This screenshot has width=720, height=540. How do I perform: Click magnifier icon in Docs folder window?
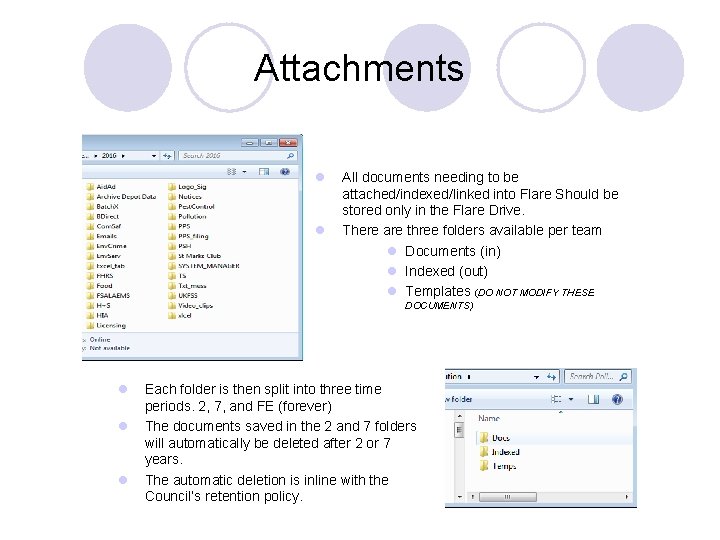(623, 377)
